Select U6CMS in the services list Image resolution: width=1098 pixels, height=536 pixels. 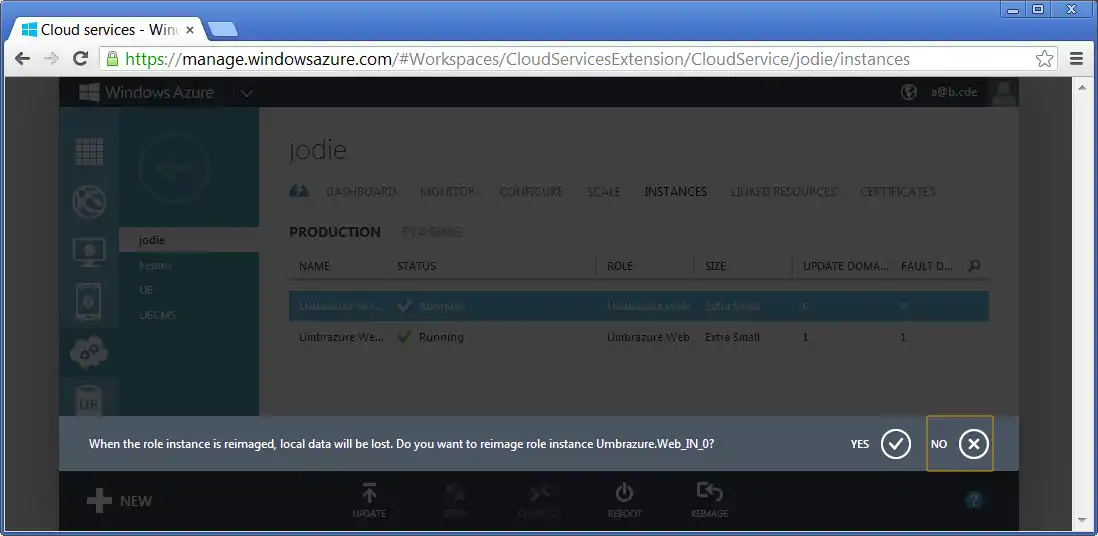pos(158,315)
